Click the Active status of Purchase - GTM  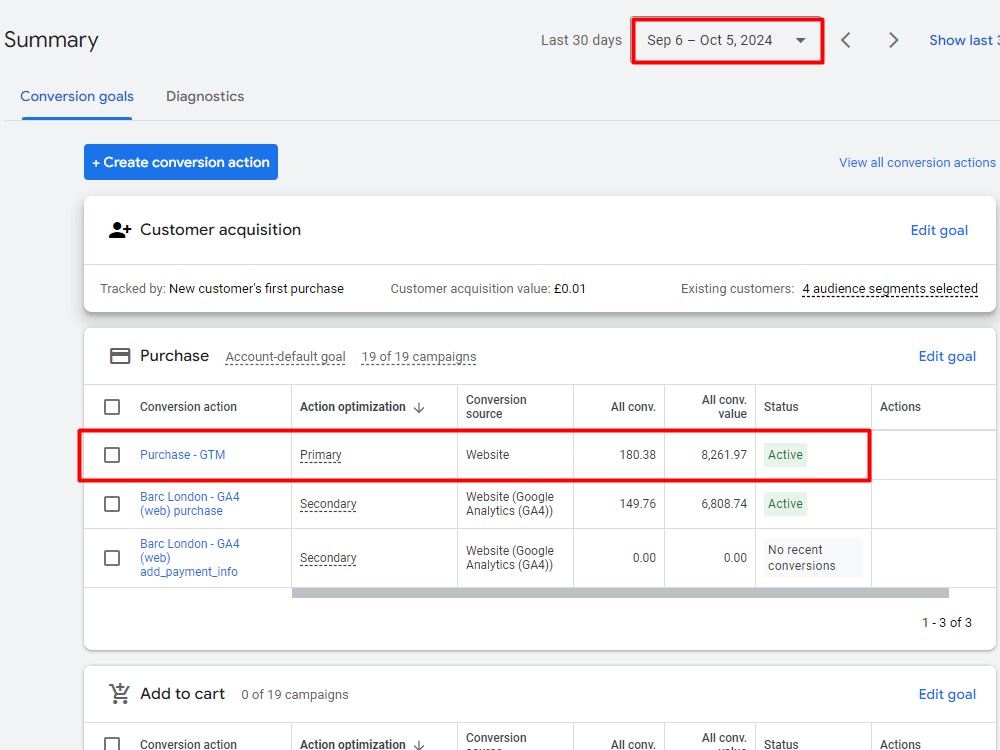(785, 455)
